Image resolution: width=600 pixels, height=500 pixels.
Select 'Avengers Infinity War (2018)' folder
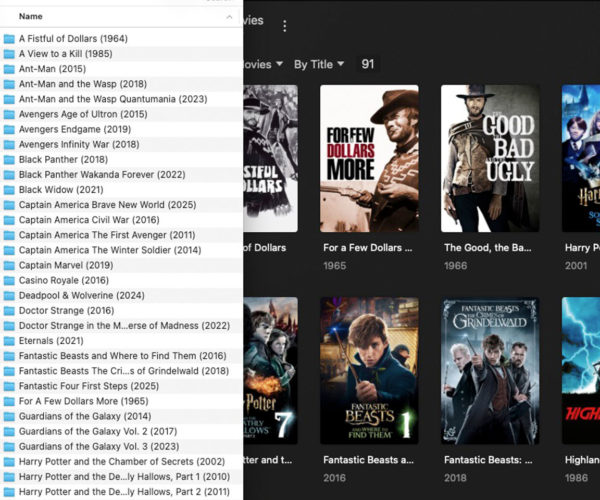pyautogui.click(x=121, y=144)
